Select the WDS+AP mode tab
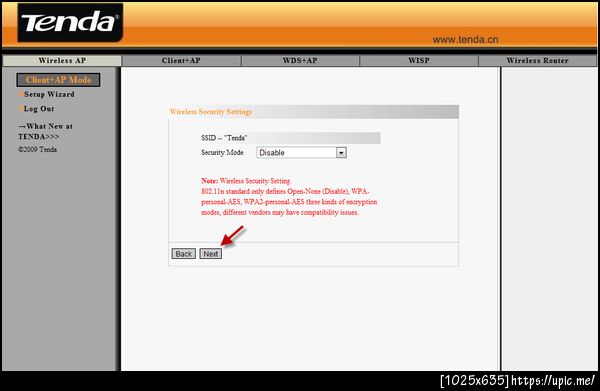Image resolution: width=600 pixels, height=391 pixels. click(300, 60)
